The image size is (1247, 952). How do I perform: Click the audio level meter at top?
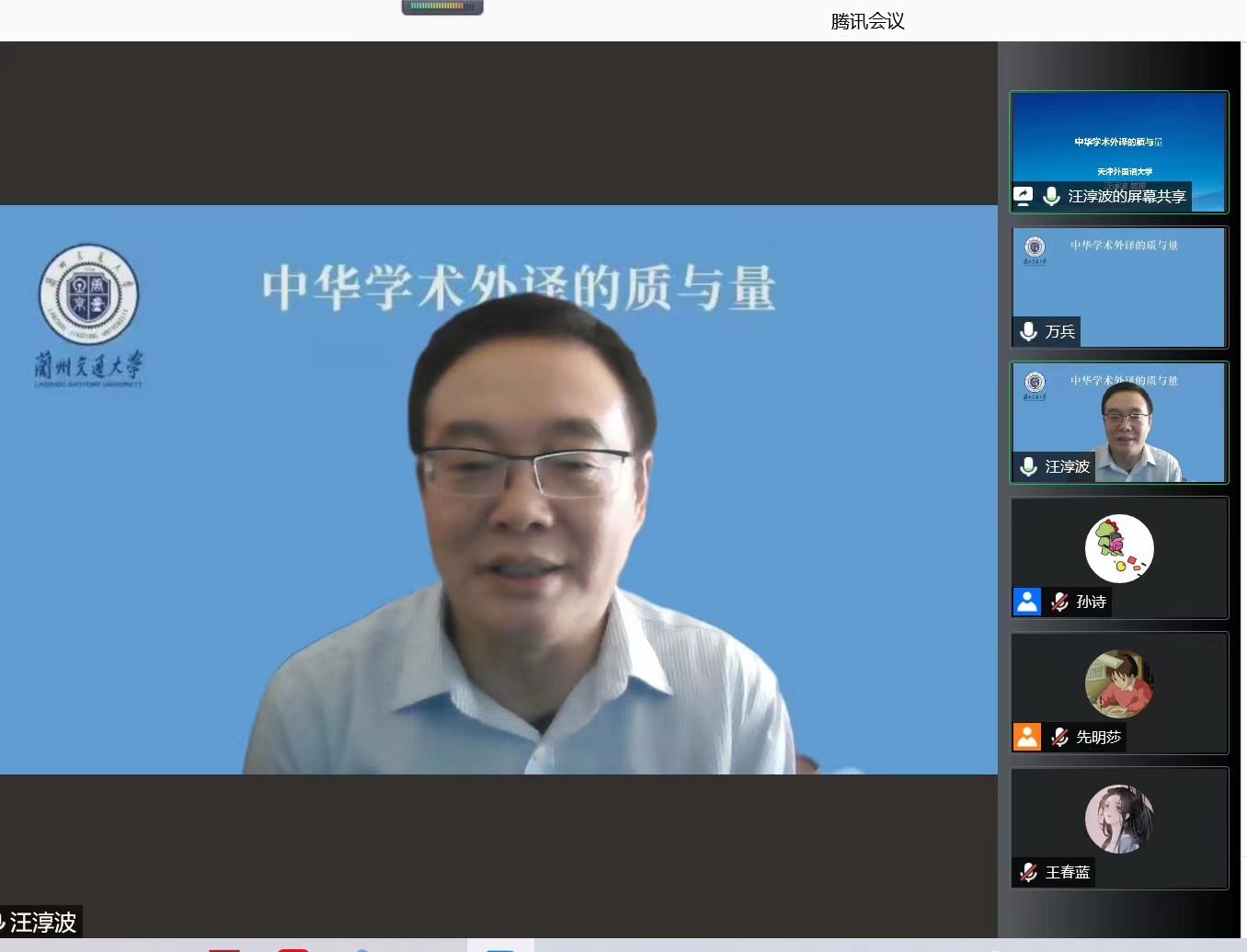pos(442,7)
